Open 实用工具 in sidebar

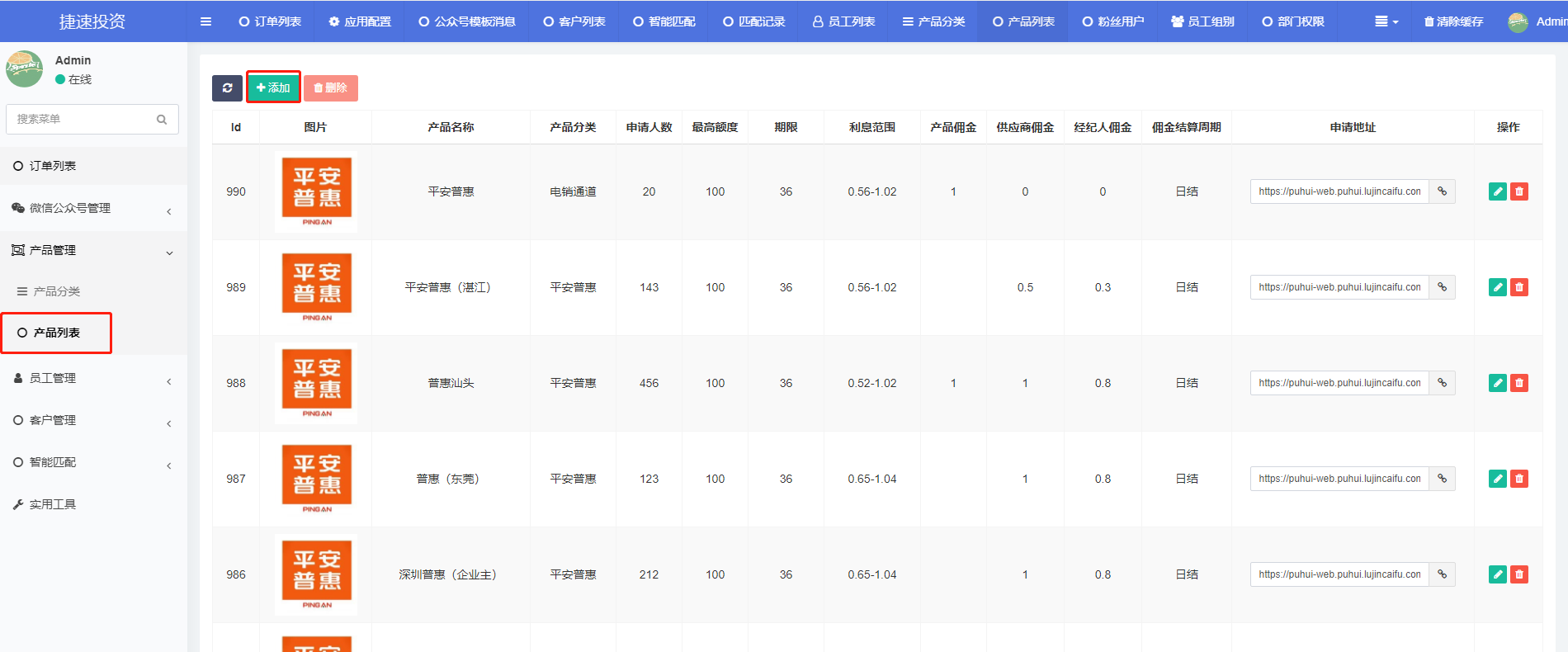click(93, 504)
